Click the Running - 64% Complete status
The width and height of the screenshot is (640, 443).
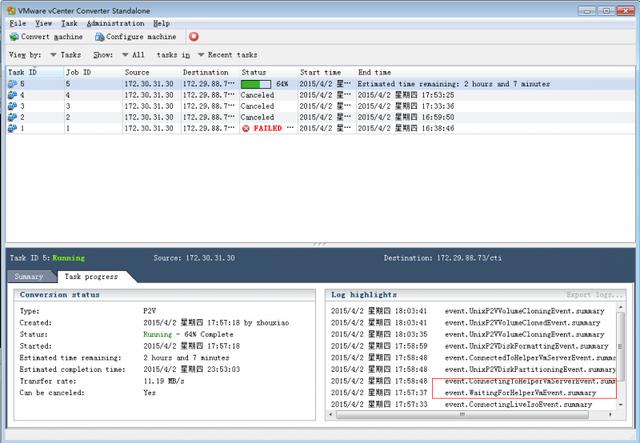click(x=188, y=334)
